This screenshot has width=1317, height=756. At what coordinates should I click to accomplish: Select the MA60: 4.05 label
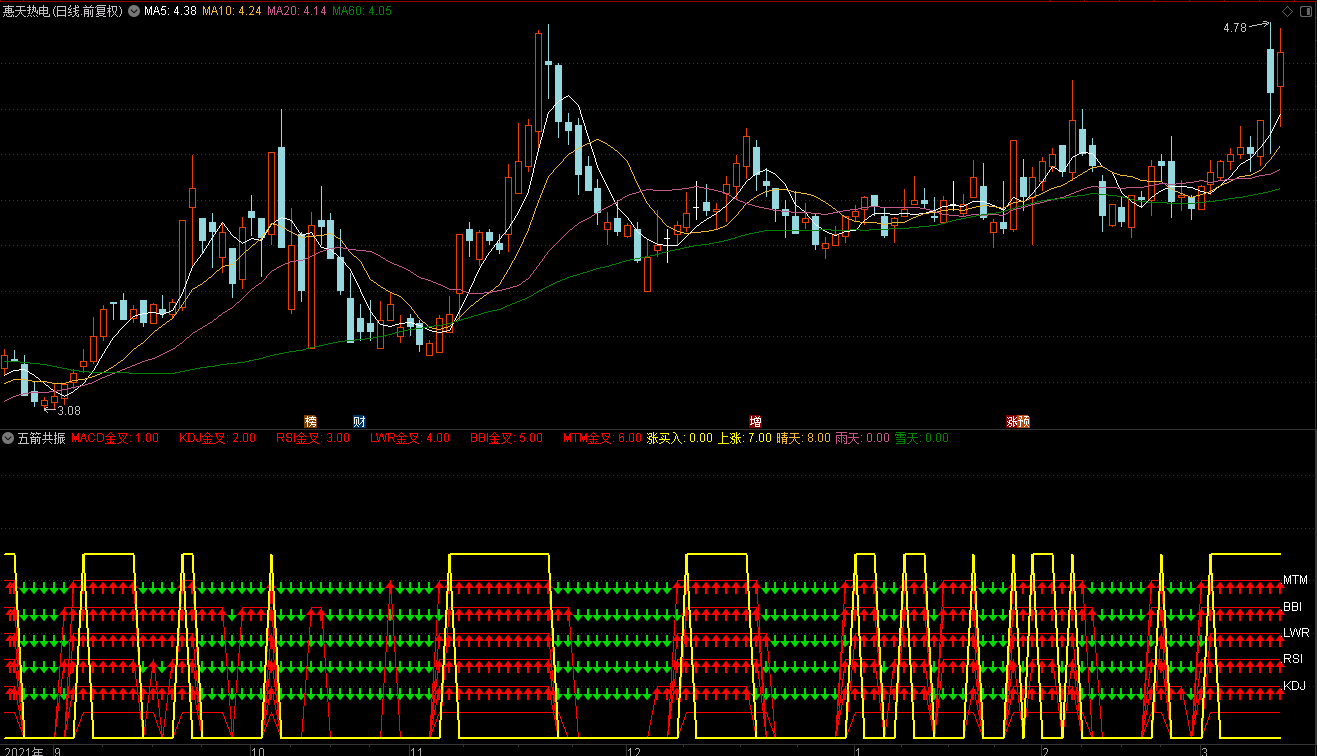point(362,12)
